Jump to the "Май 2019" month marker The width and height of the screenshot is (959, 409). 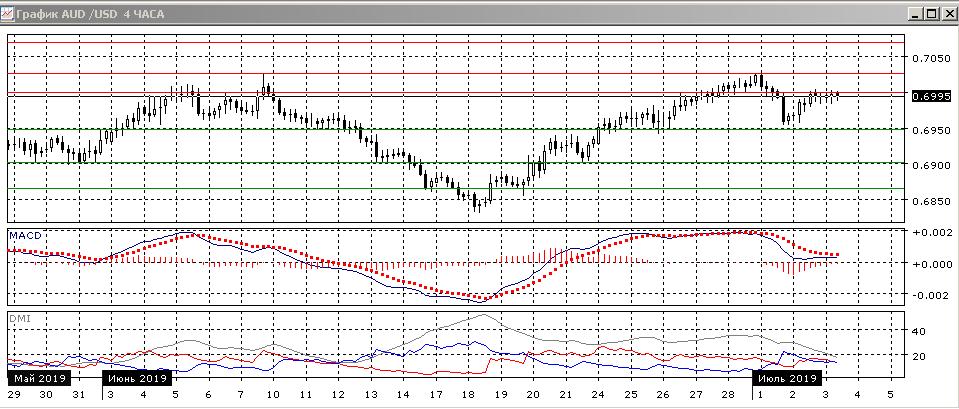coord(39,379)
